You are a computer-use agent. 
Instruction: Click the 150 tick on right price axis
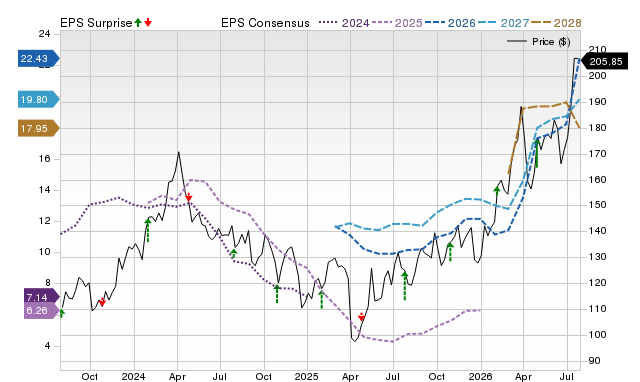(598, 205)
